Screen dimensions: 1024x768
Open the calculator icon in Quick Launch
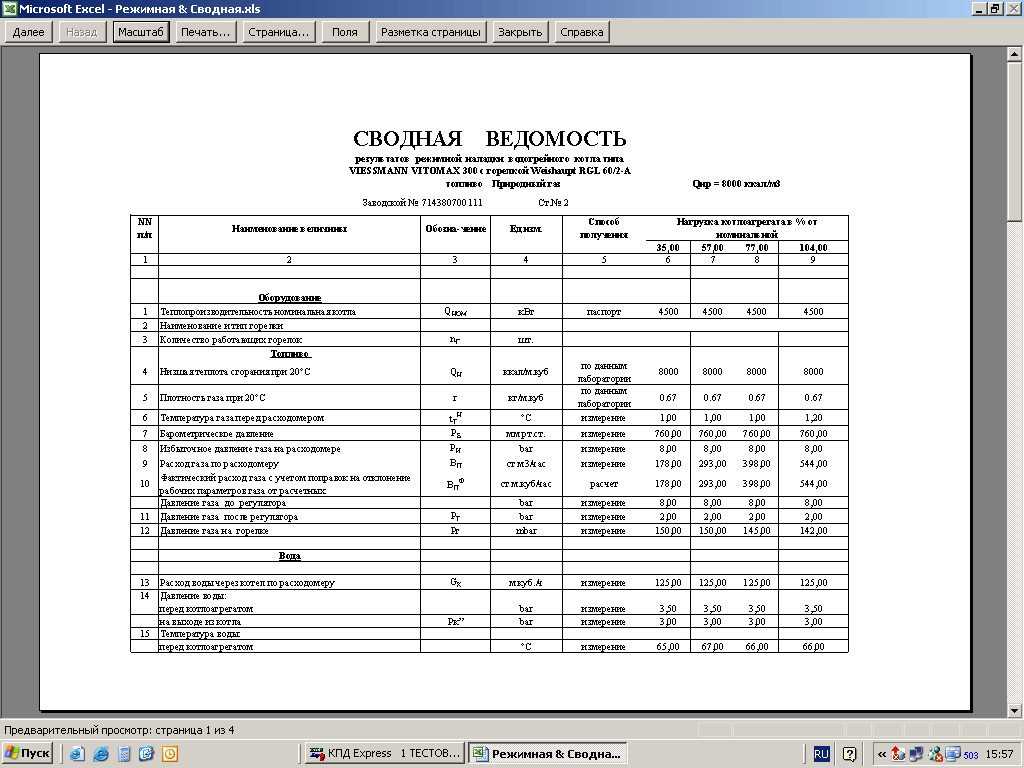[x=124, y=754]
